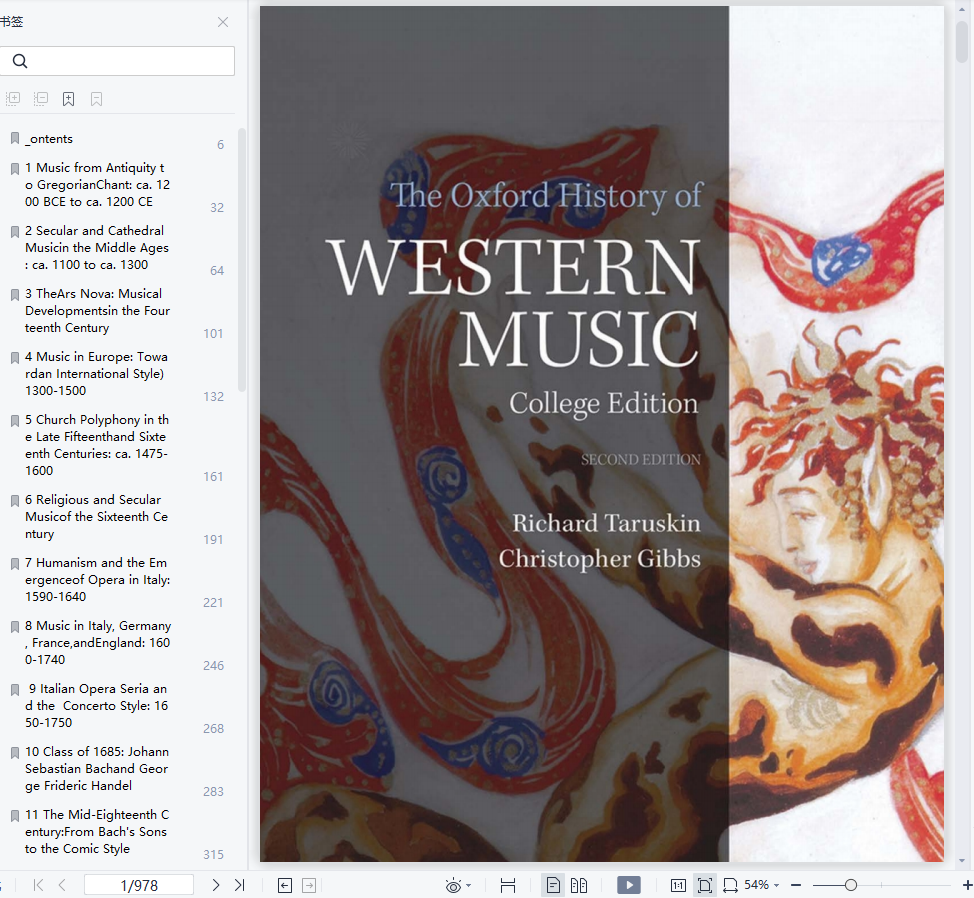The width and height of the screenshot is (974, 898).
Task: Click page number 315 in bookmarks
Action: 213,855
